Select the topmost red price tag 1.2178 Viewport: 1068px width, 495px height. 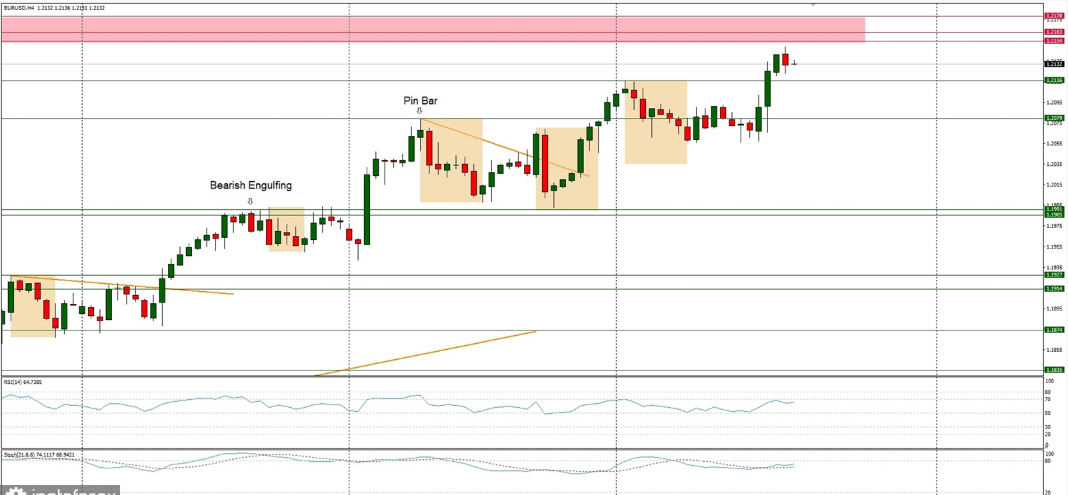point(1053,16)
